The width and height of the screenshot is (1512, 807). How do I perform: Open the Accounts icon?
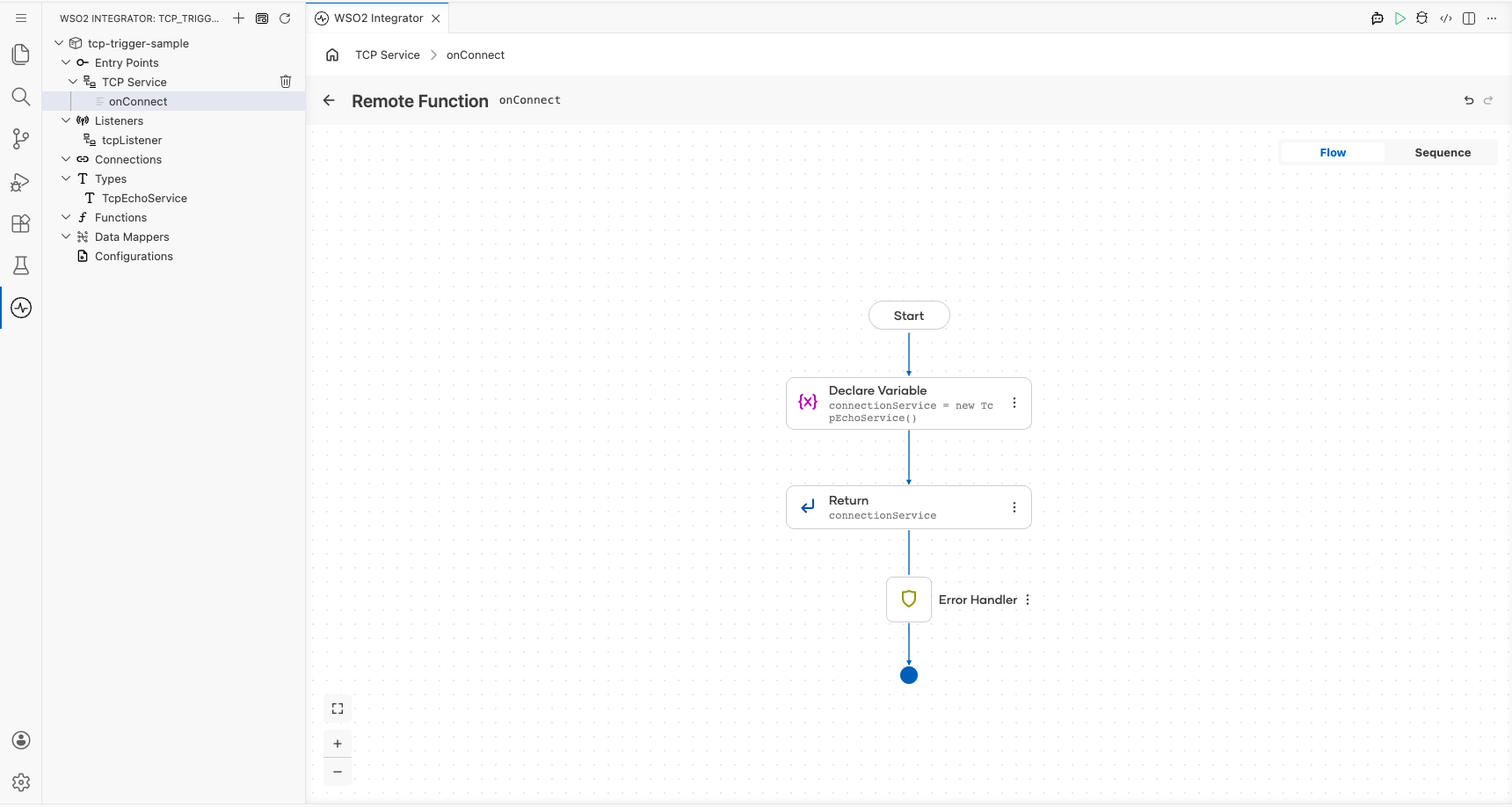tap(21, 740)
